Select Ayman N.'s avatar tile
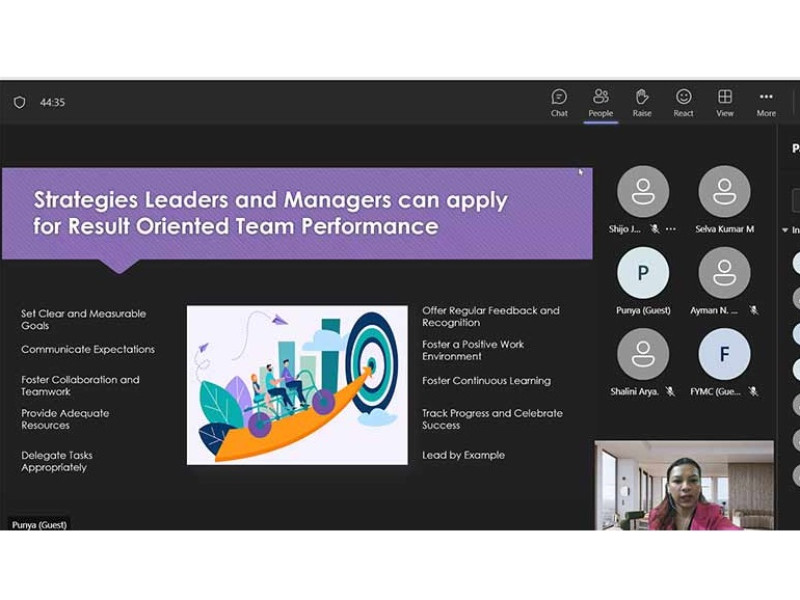 pos(724,272)
